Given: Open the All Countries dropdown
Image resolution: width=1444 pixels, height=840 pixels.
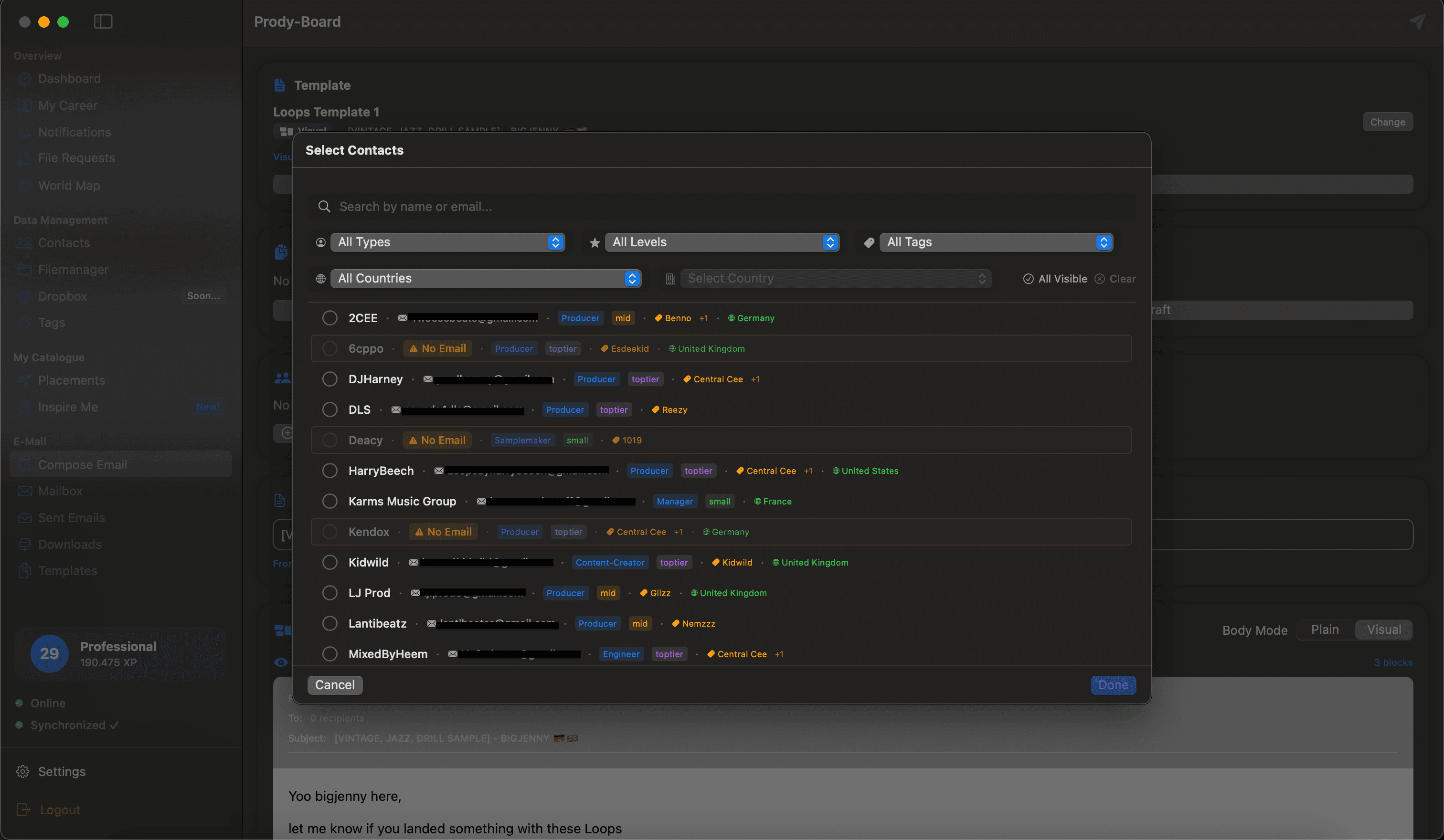Looking at the screenshot, I should 485,278.
